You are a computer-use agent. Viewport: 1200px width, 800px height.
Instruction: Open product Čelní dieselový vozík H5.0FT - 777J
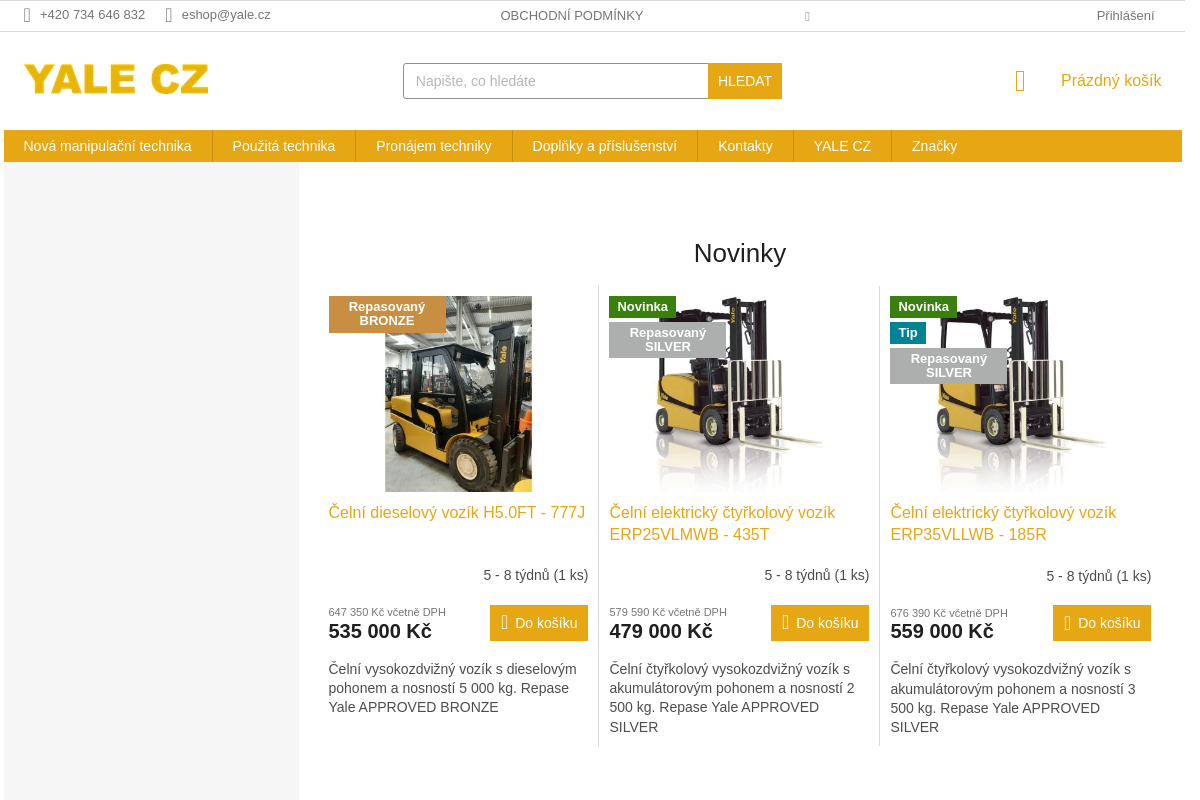456,511
